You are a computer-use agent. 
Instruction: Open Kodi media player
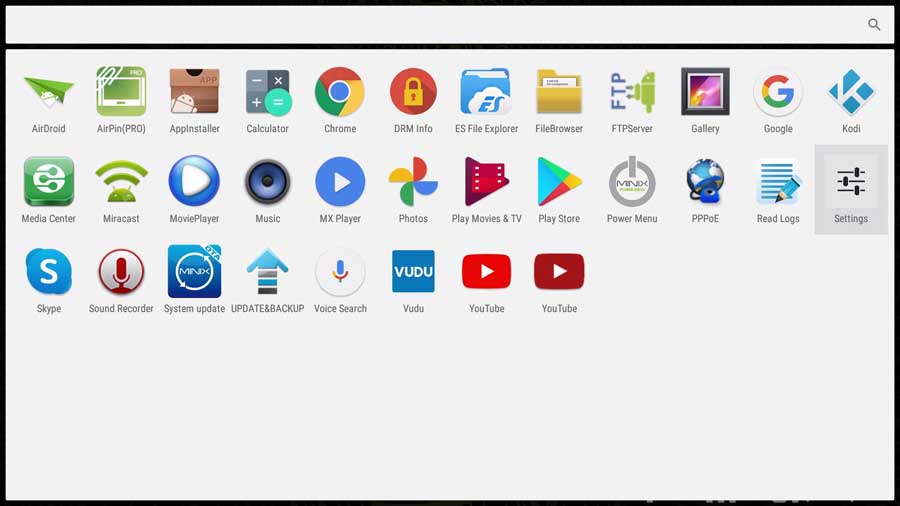click(851, 92)
